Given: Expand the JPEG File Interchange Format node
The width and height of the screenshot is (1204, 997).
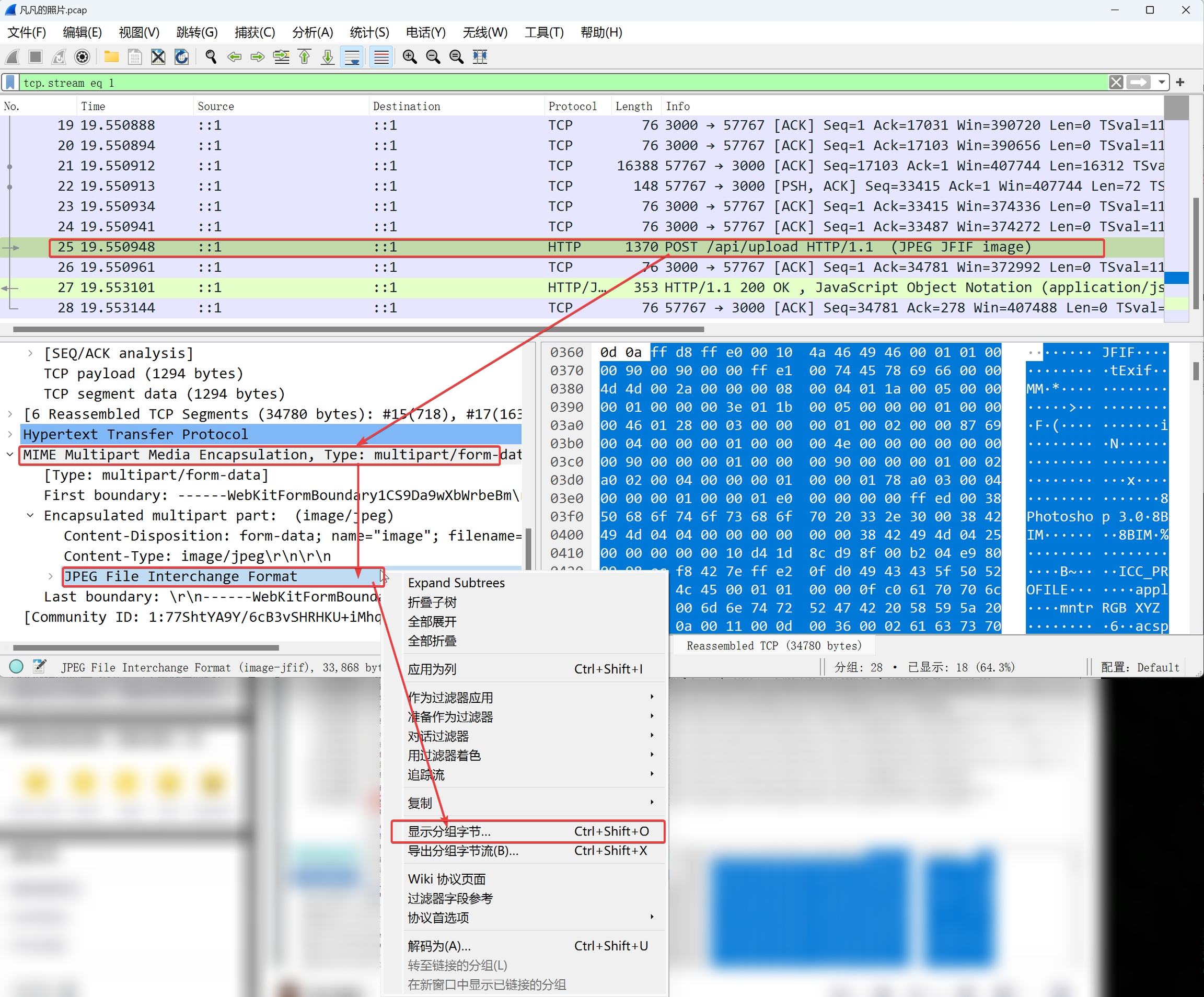Looking at the screenshot, I should point(51,576).
